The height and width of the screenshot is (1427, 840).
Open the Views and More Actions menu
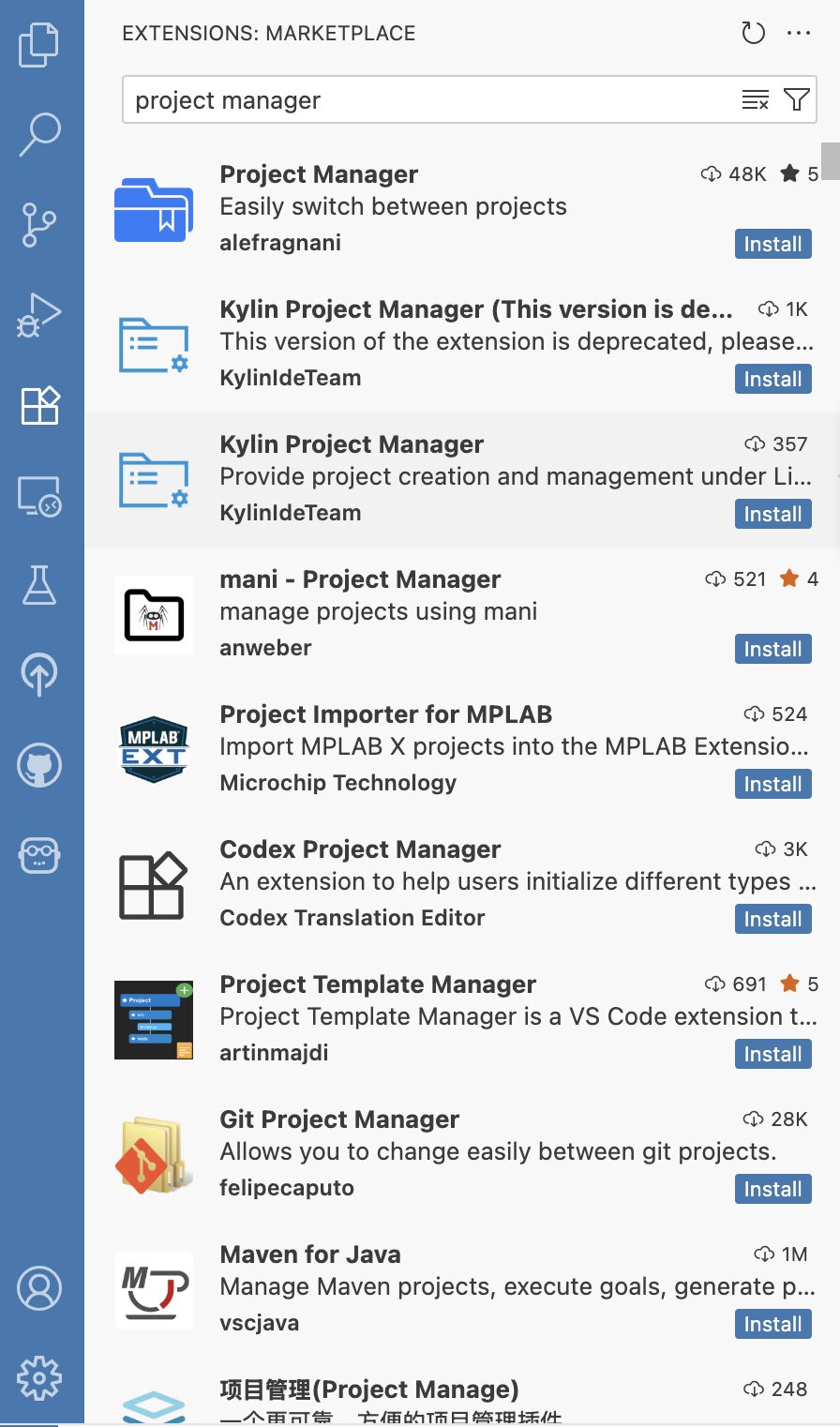[x=799, y=33]
